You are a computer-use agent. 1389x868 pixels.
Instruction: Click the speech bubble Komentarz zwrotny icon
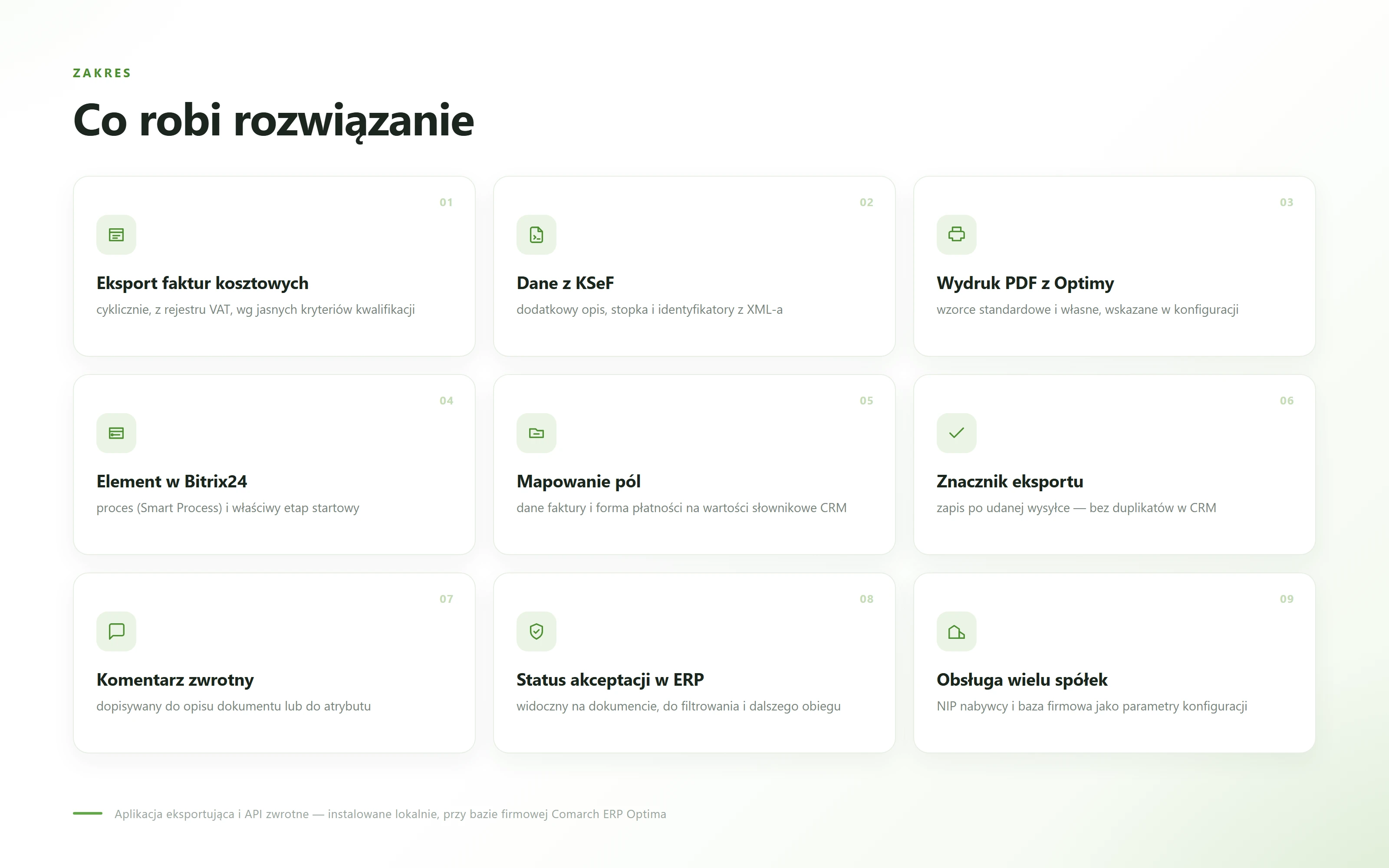tap(116, 631)
